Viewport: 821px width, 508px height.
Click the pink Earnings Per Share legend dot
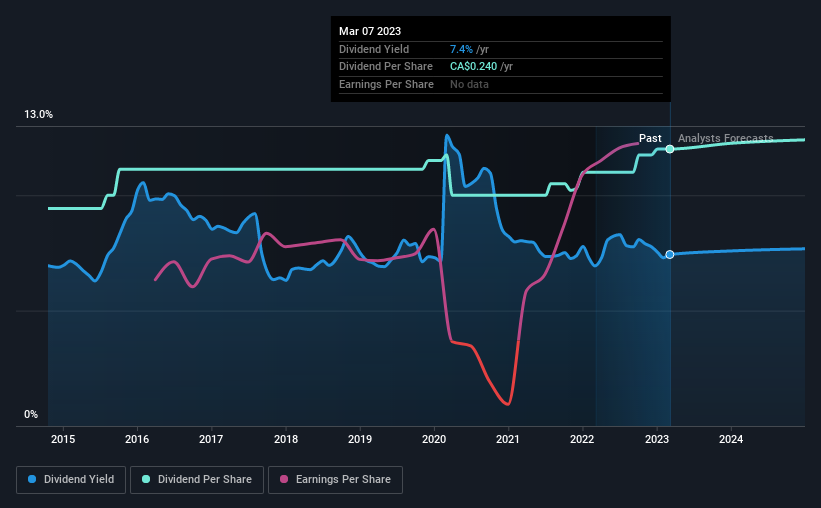(x=284, y=479)
